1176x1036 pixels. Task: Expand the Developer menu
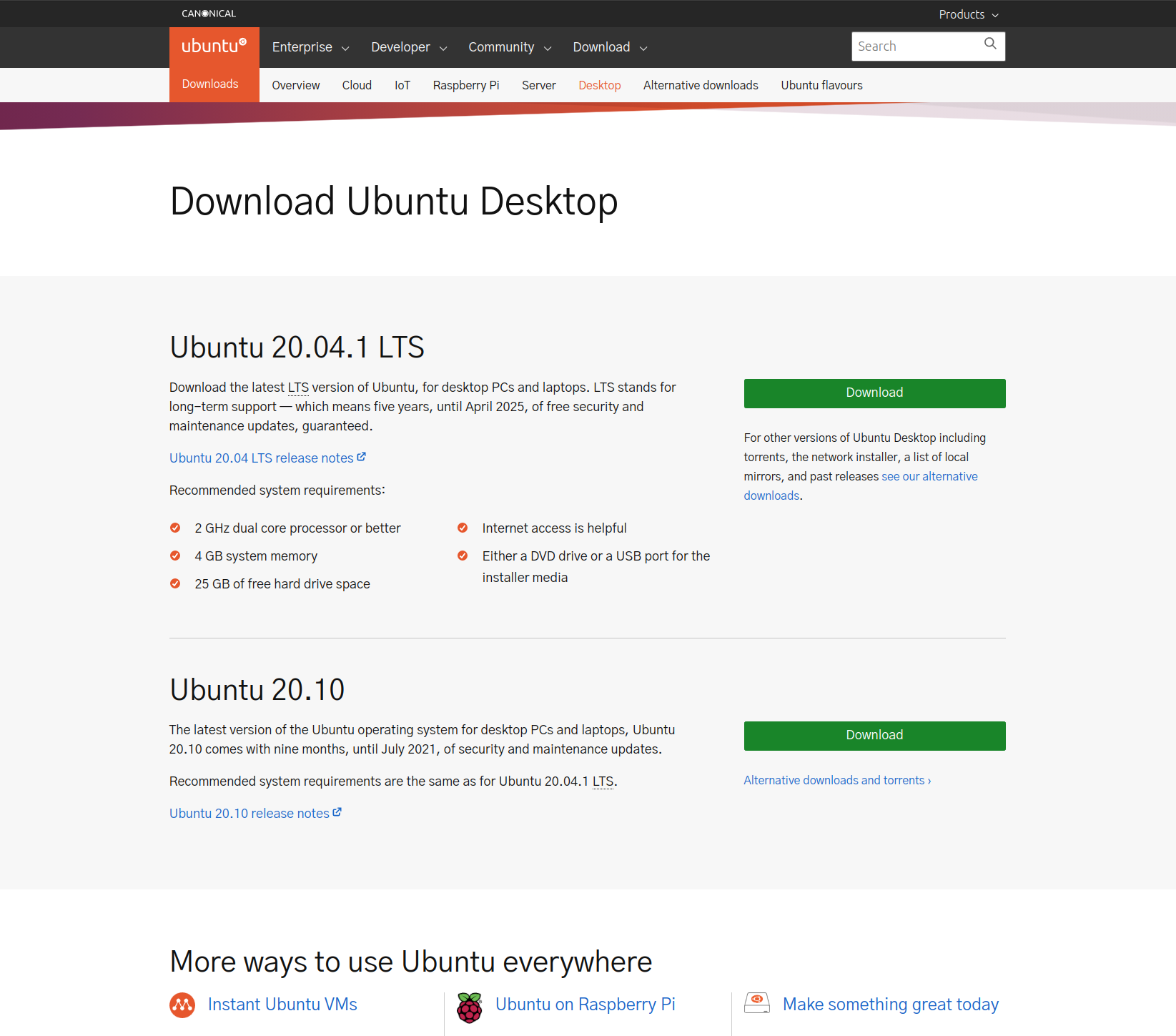pos(409,47)
